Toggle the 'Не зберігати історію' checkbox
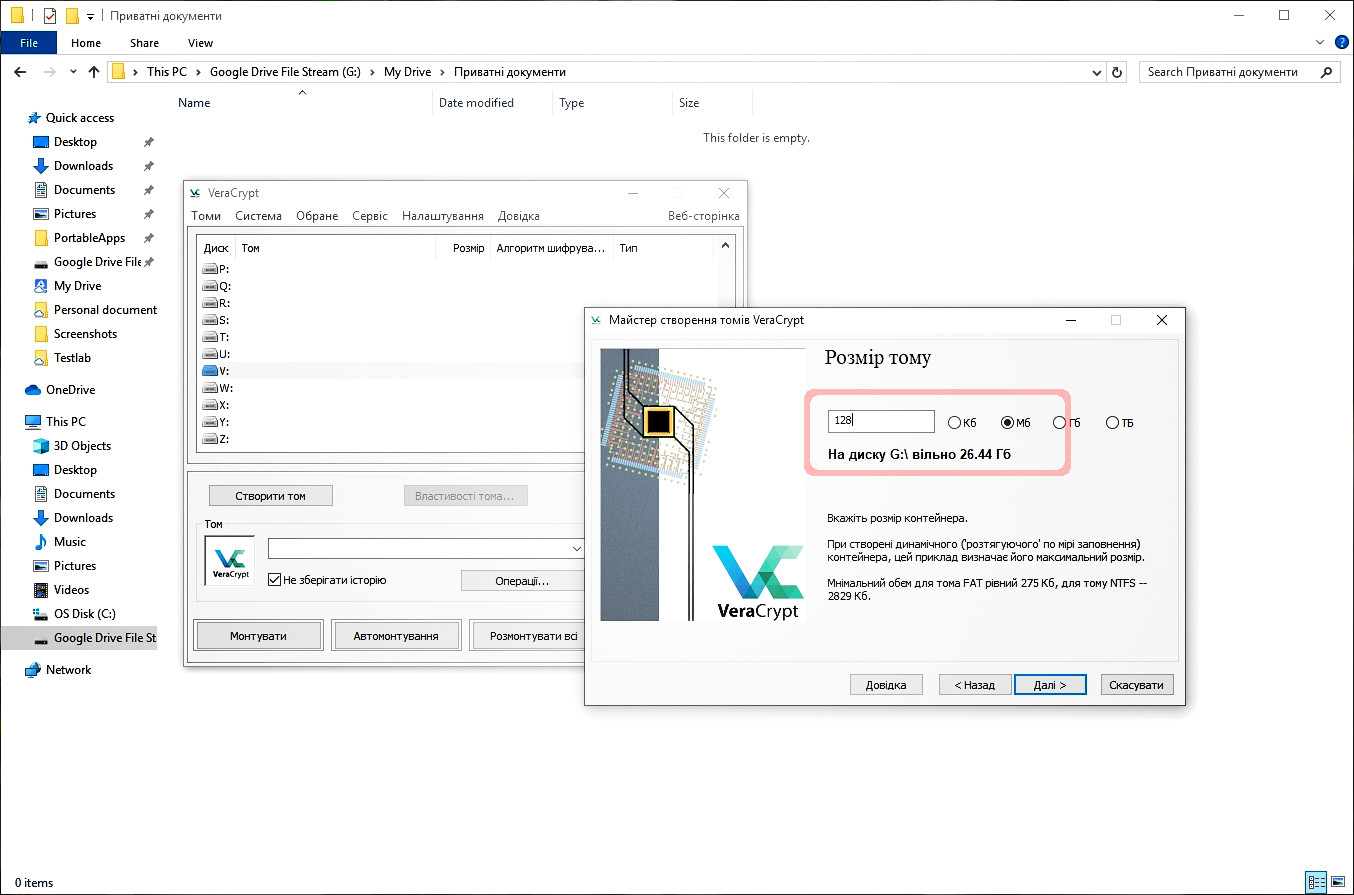1354x895 pixels. (275, 580)
